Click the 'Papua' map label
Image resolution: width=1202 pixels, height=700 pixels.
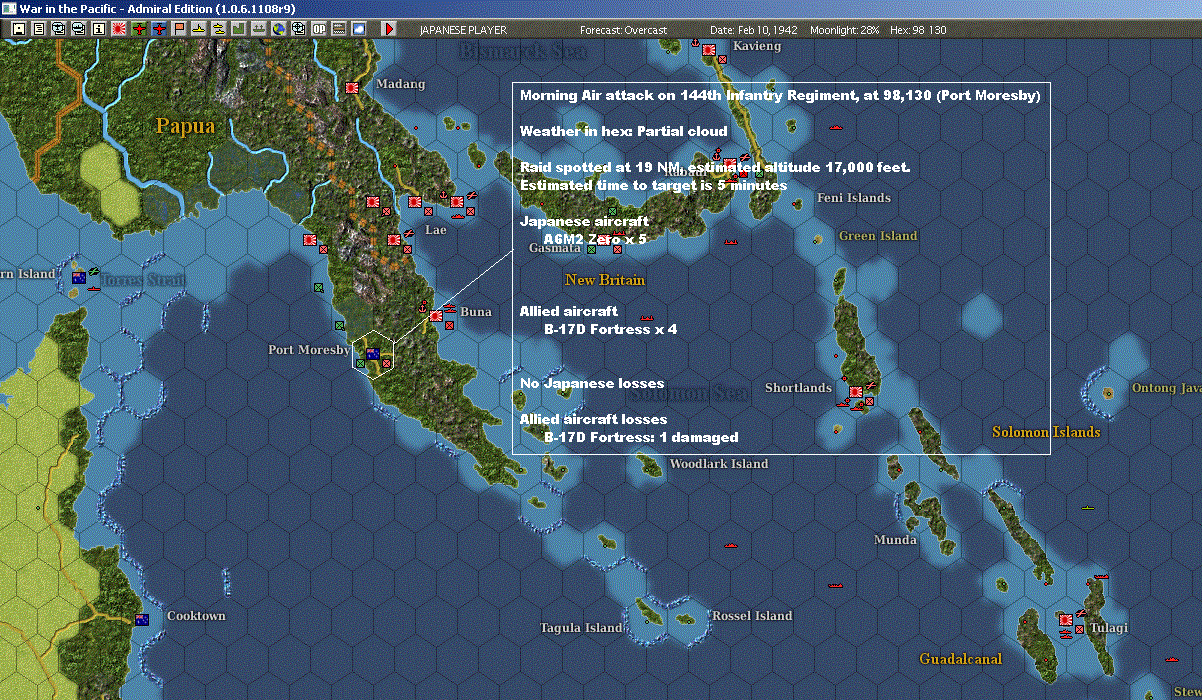click(x=185, y=126)
